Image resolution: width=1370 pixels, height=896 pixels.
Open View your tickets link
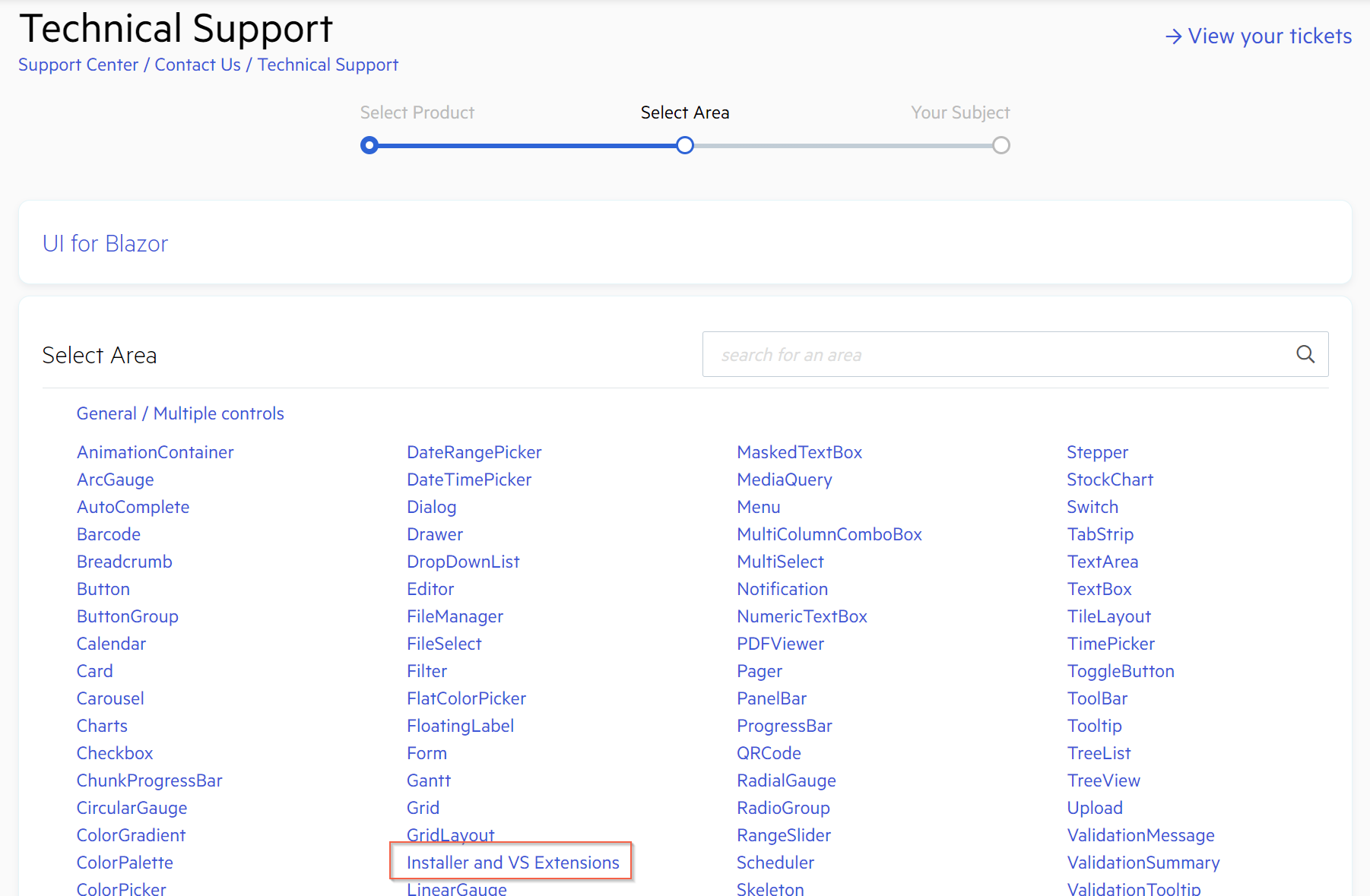1258,36
